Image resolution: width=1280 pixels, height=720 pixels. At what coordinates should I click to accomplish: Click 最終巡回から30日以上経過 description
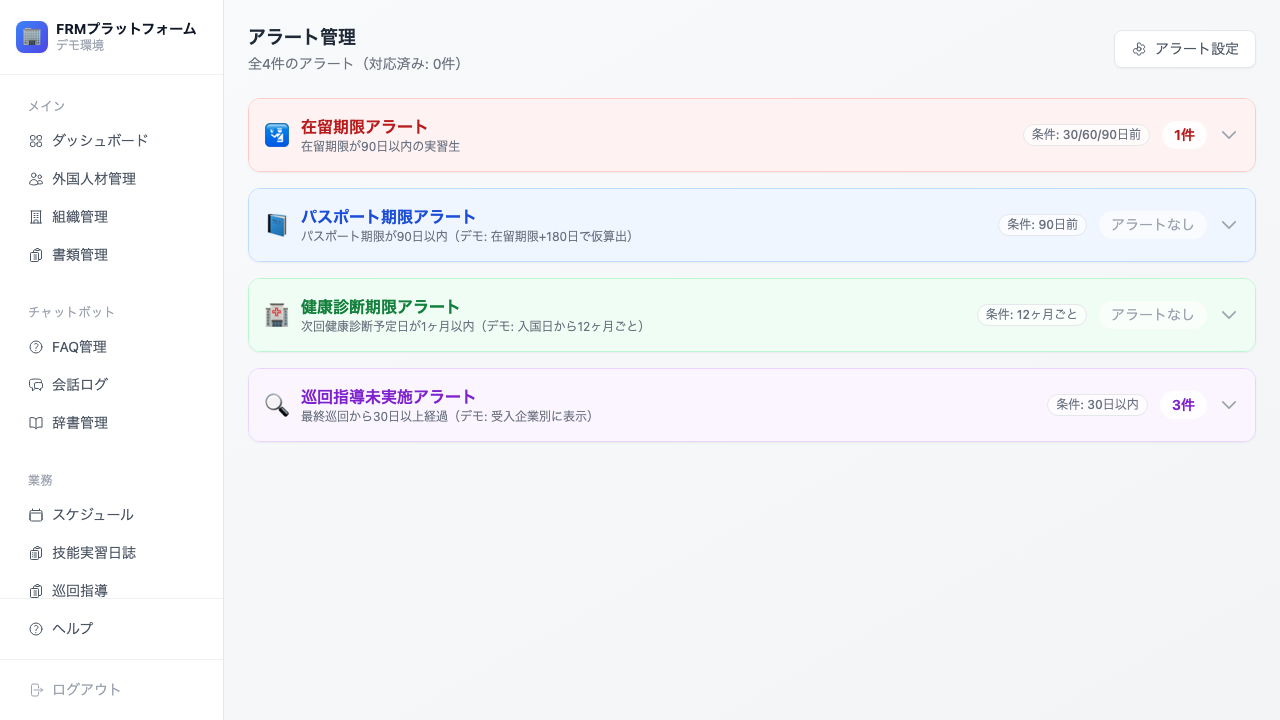pyautogui.click(x=447, y=416)
